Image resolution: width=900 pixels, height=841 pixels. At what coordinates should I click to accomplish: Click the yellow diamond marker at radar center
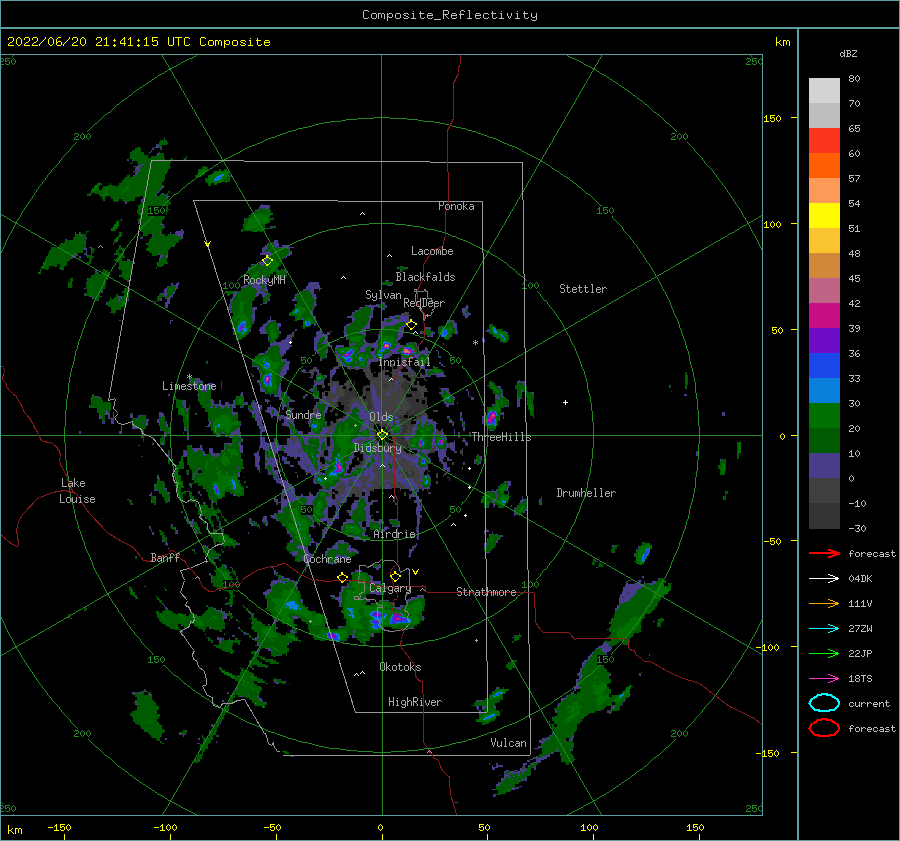pos(382,435)
